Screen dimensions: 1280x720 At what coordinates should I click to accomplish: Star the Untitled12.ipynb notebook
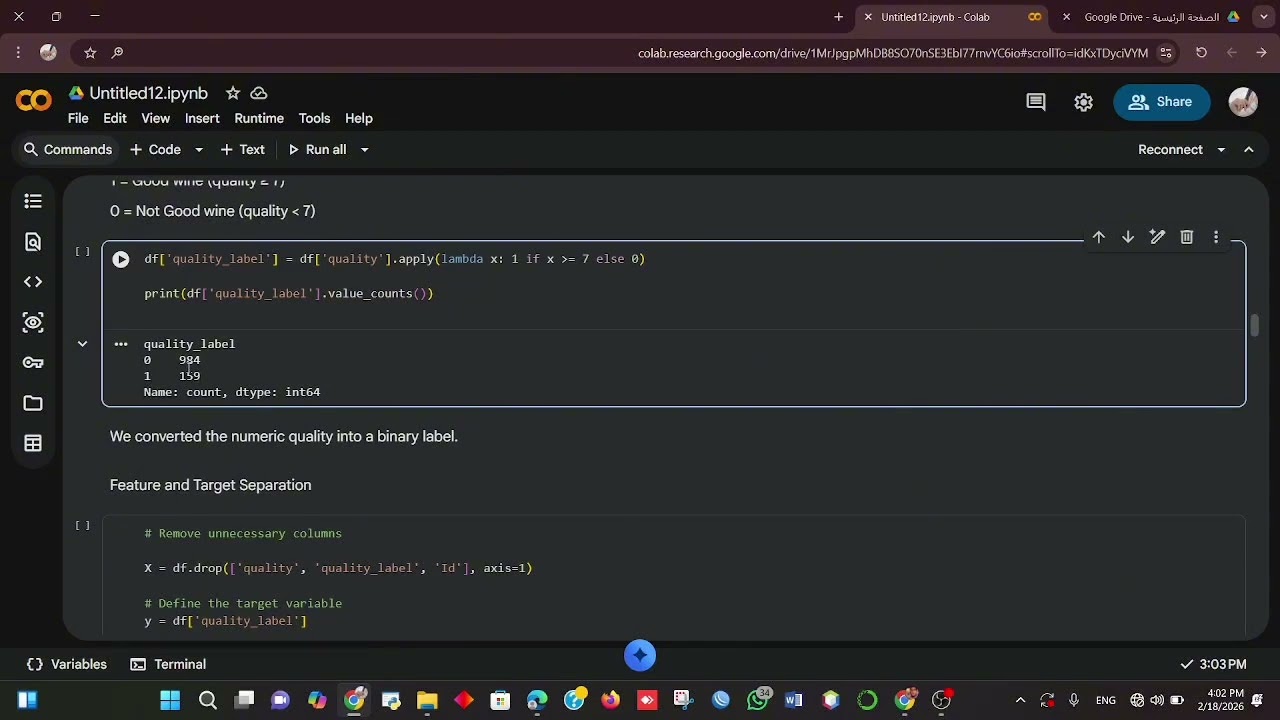pos(233,93)
